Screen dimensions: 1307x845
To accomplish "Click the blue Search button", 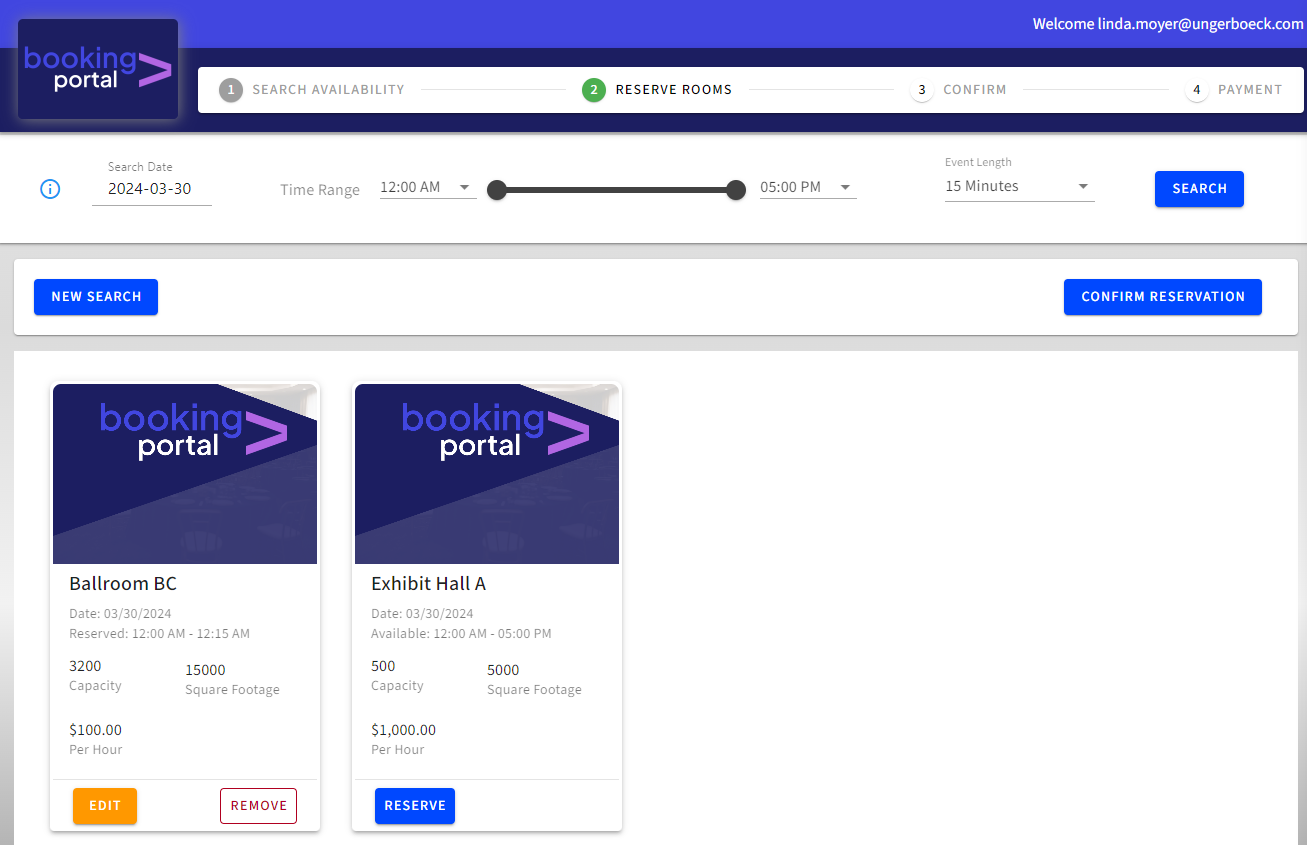I will point(1199,189).
